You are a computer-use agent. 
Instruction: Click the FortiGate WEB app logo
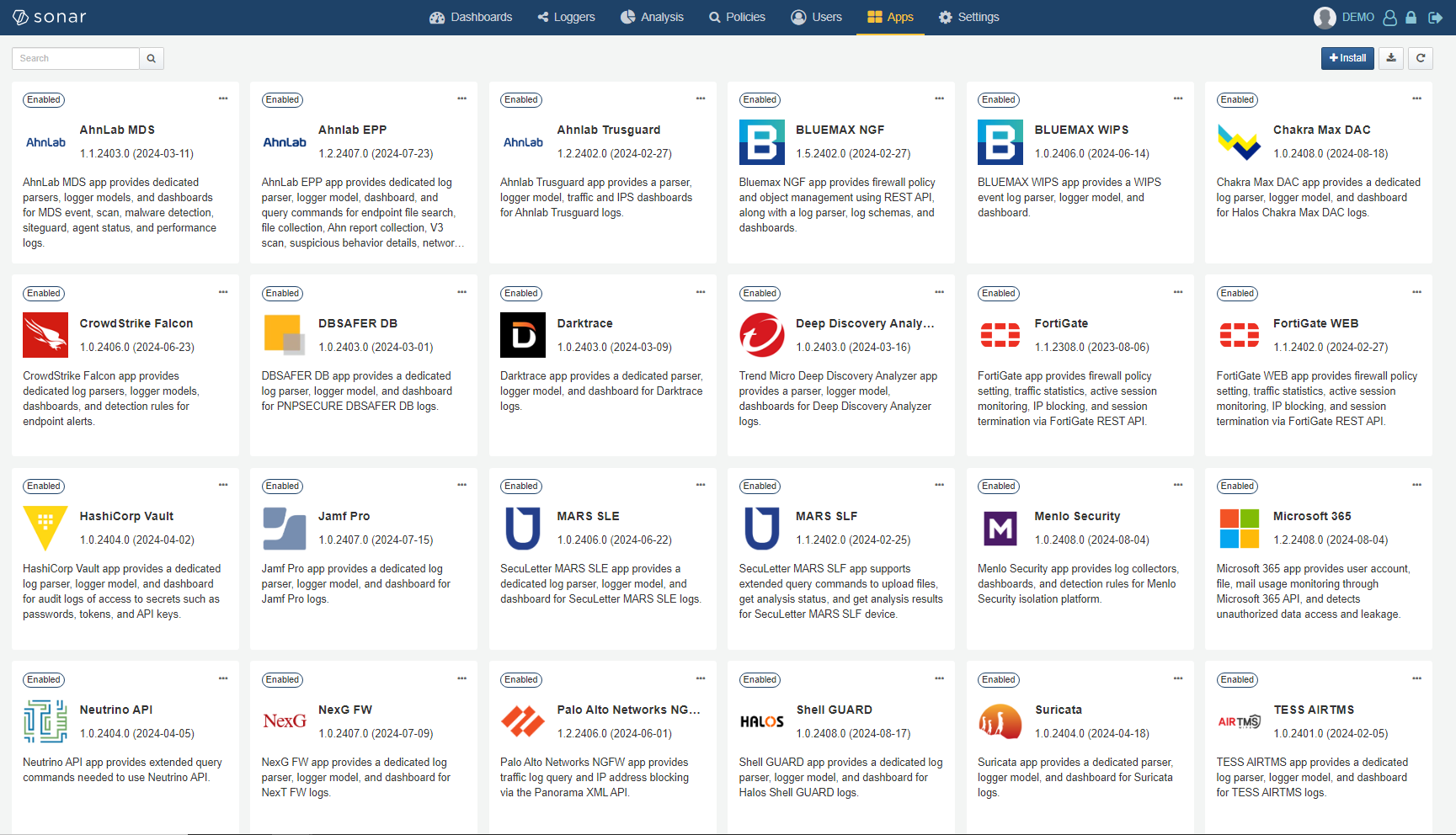(x=1239, y=335)
